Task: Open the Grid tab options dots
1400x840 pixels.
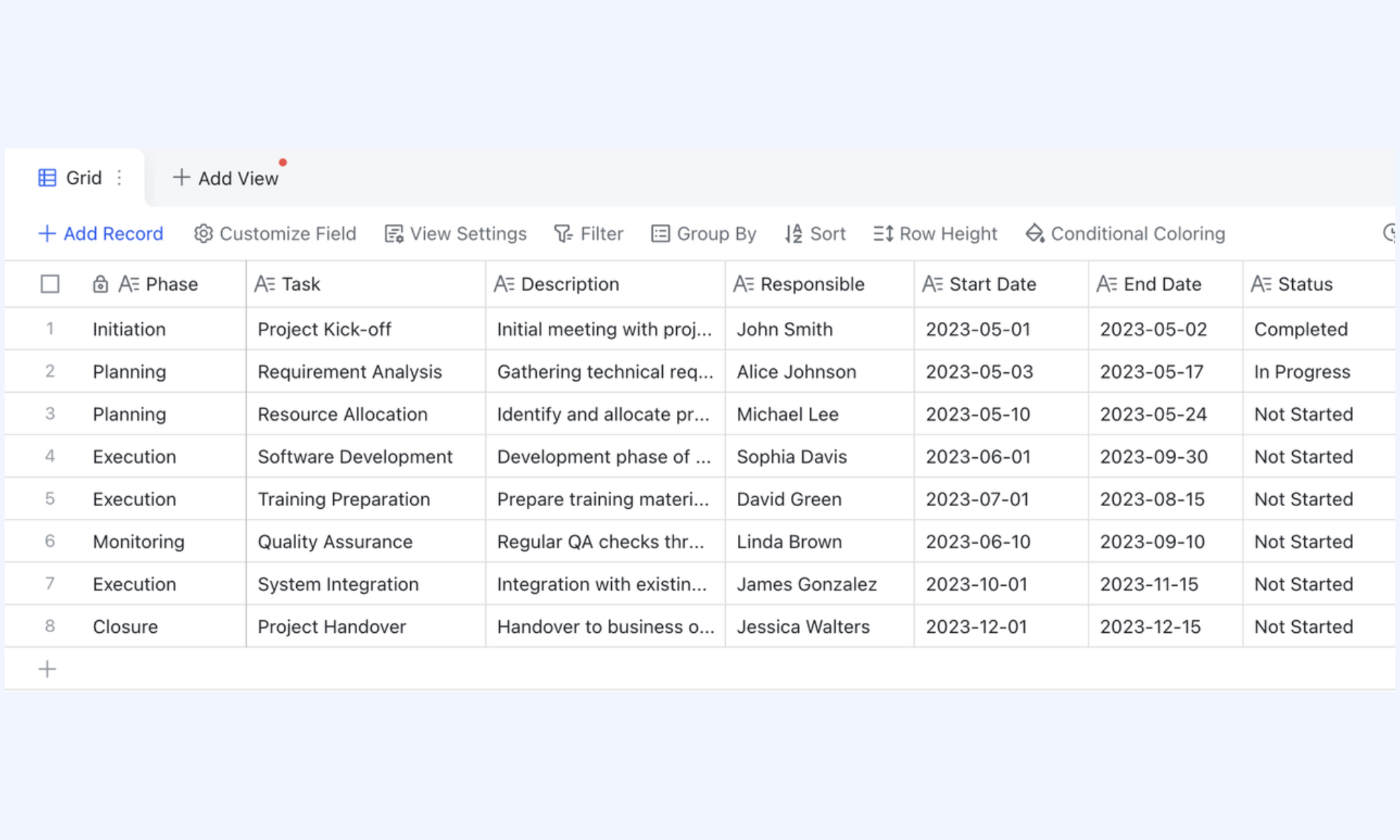Action: (x=120, y=178)
